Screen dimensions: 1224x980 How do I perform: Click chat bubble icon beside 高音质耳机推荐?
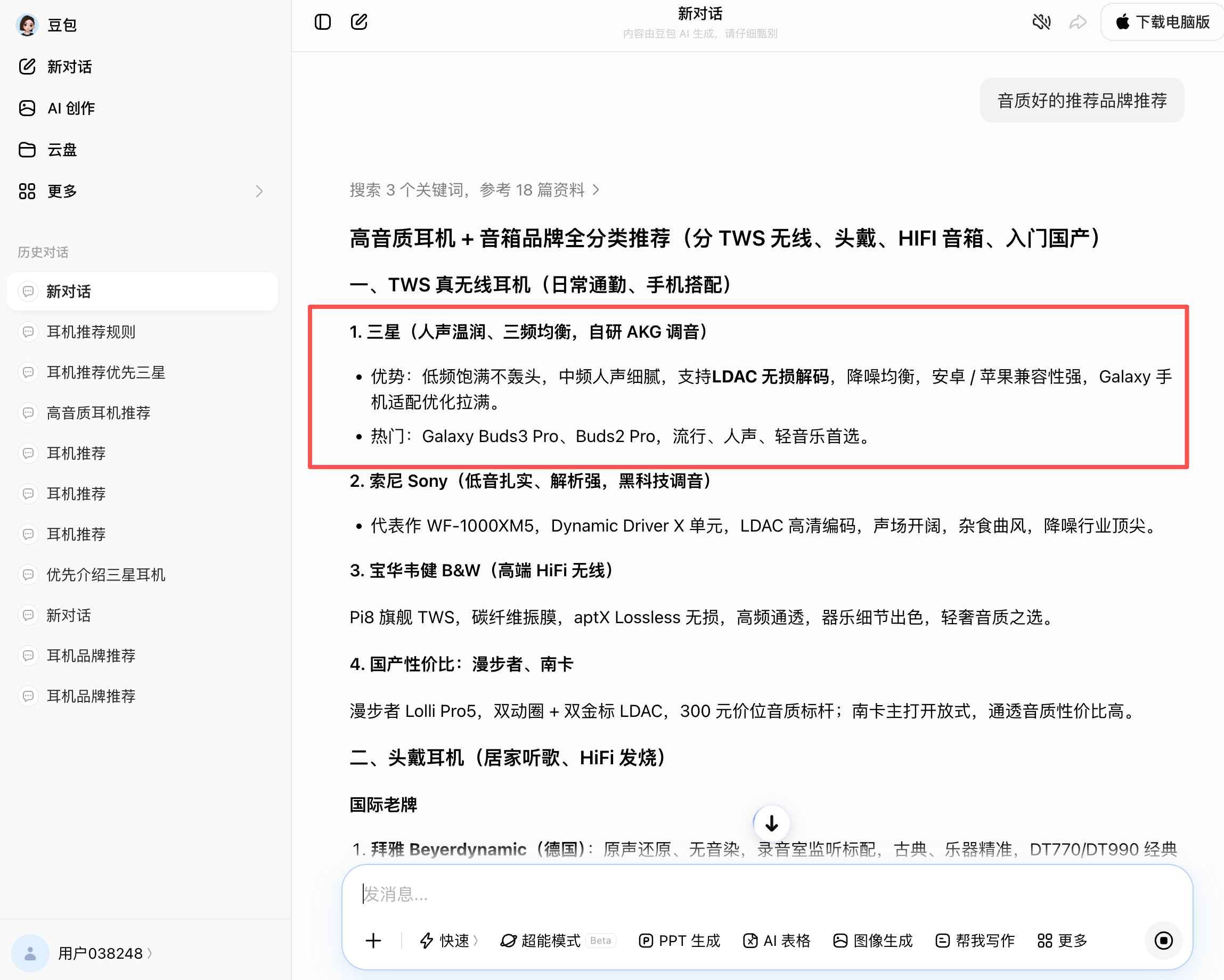tap(28, 413)
